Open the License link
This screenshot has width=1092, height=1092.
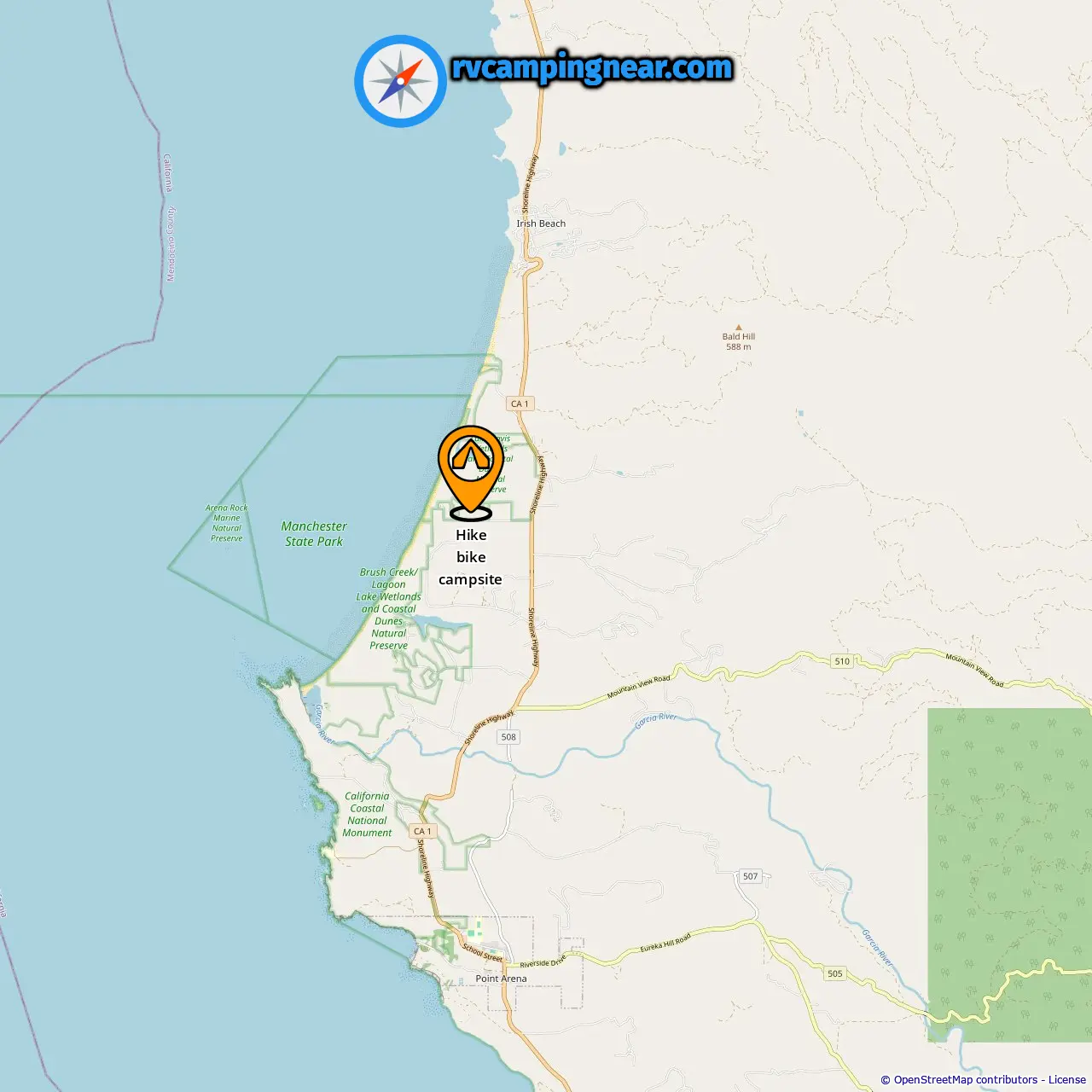point(1067,1079)
